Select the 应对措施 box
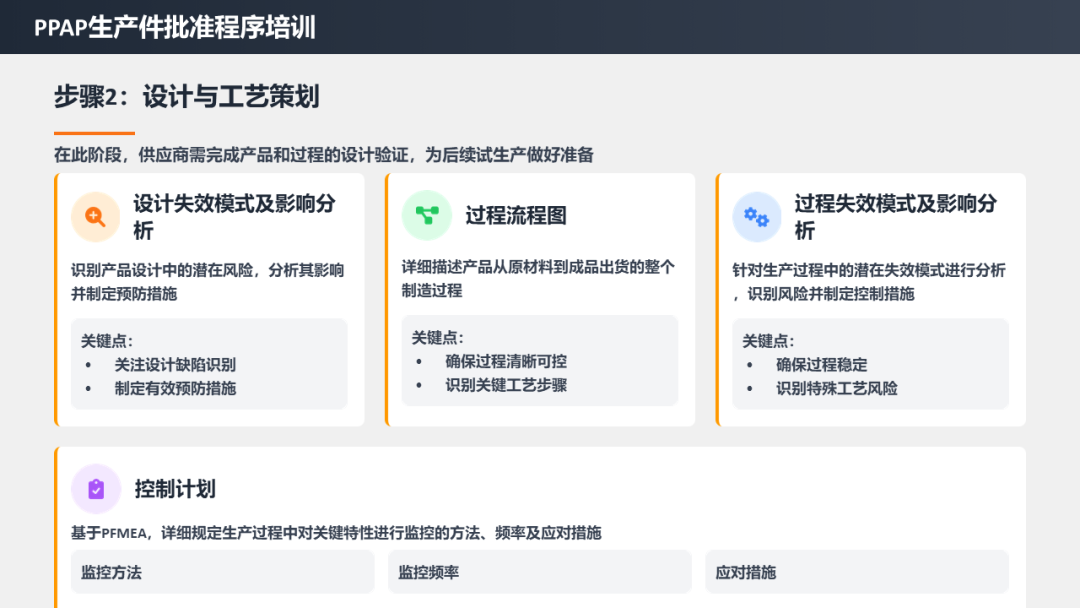This screenshot has width=1080, height=608. point(856,572)
